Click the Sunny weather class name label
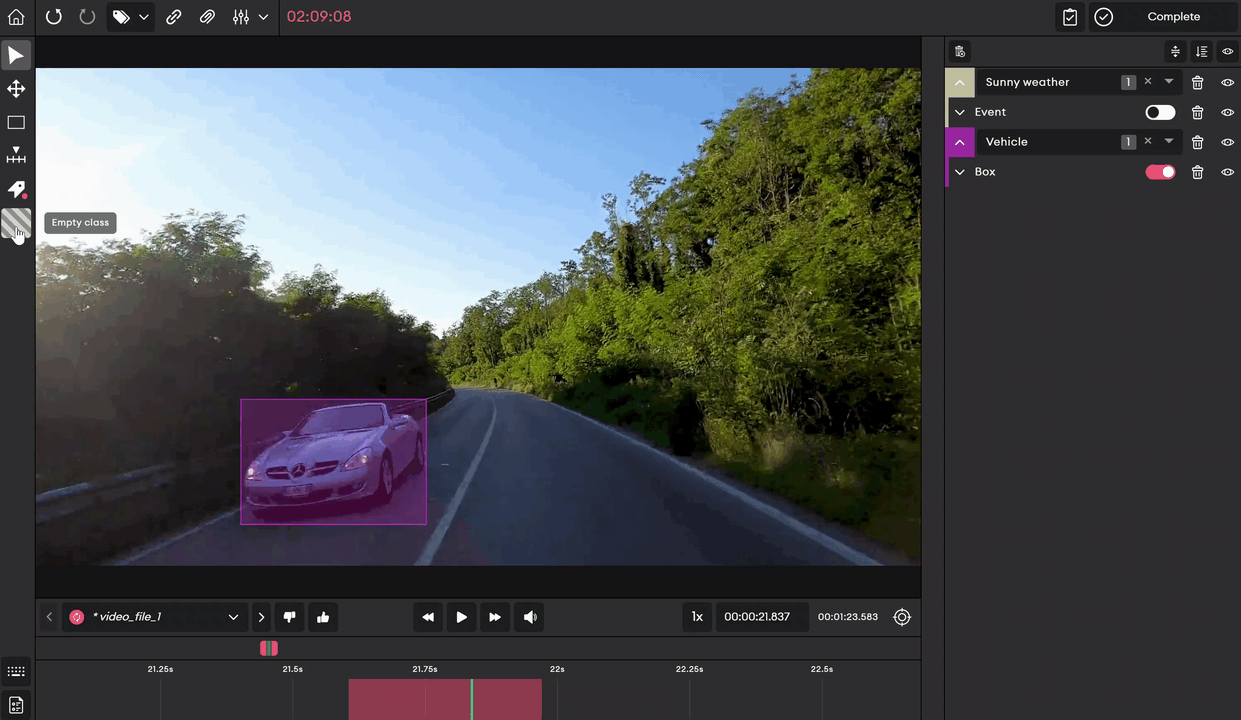This screenshot has width=1241, height=720. [x=1027, y=82]
